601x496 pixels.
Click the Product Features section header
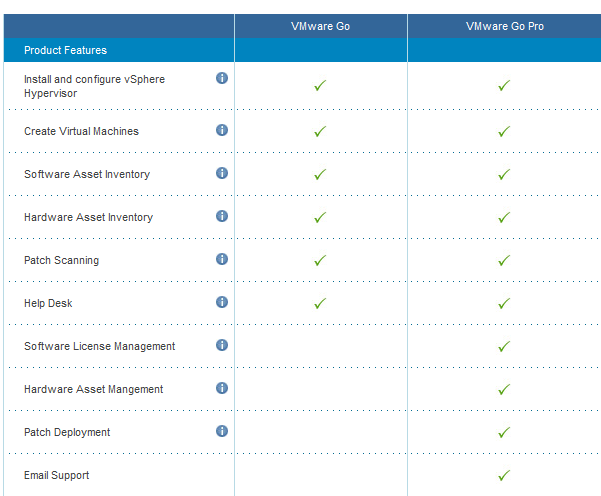click(x=65, y=50)
